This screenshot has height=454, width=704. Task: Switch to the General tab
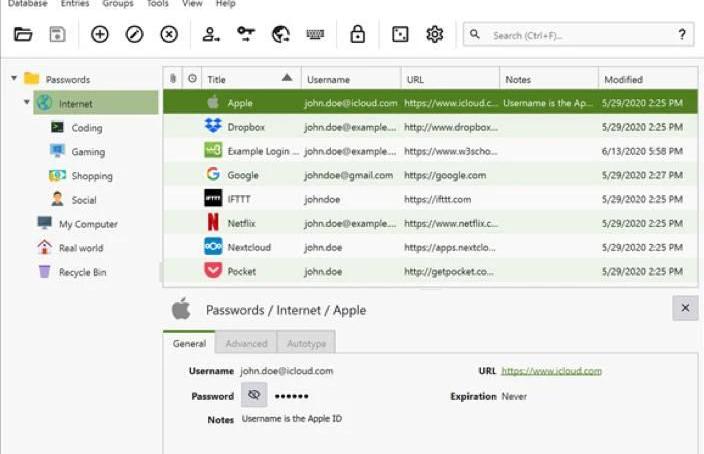click(189, 344)
